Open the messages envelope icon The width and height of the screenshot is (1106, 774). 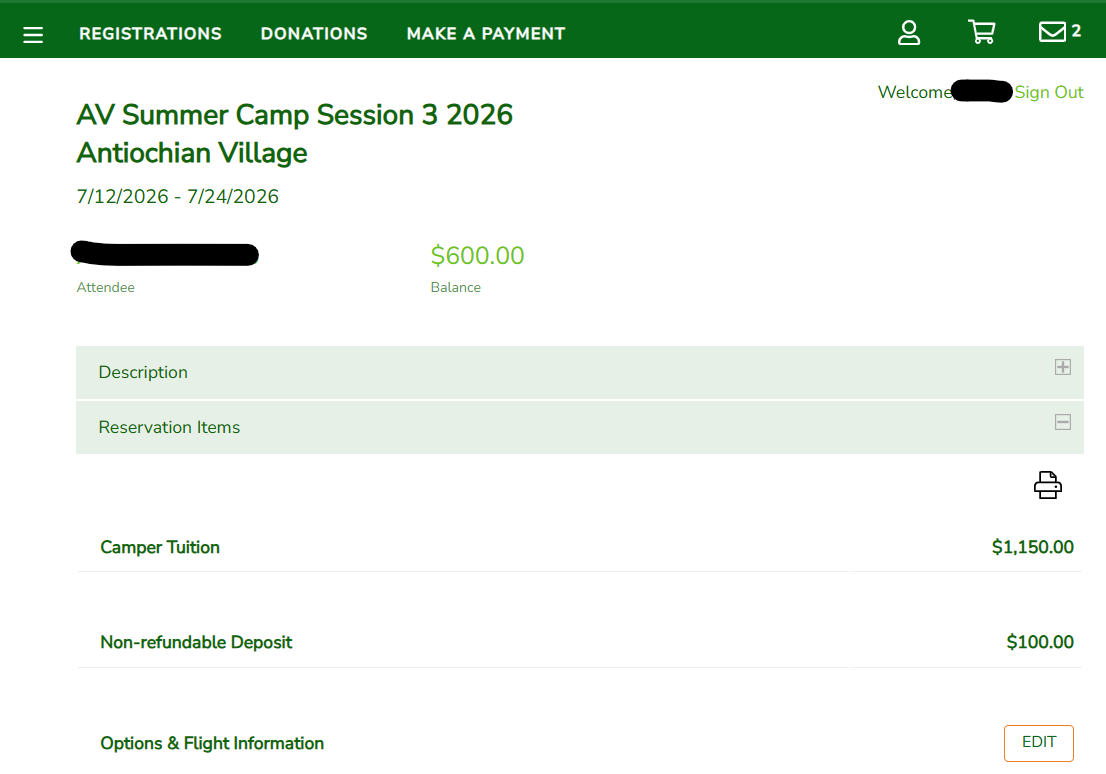point(1052,33)
